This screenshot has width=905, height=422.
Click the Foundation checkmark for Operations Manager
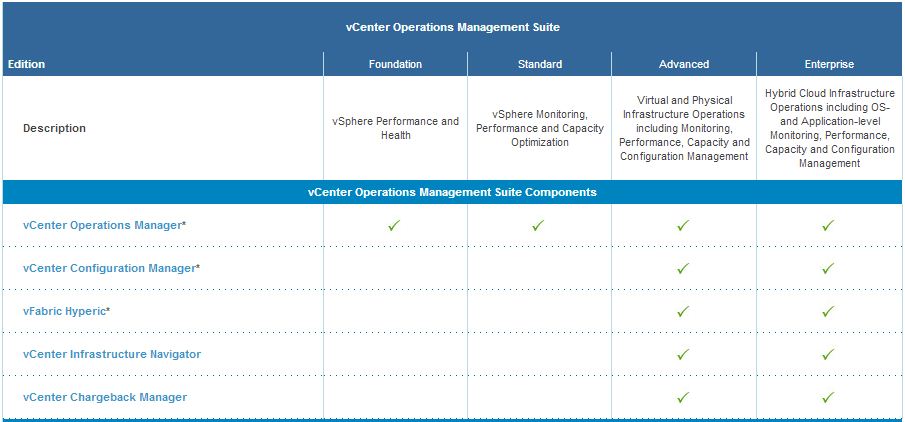point(394,226)
